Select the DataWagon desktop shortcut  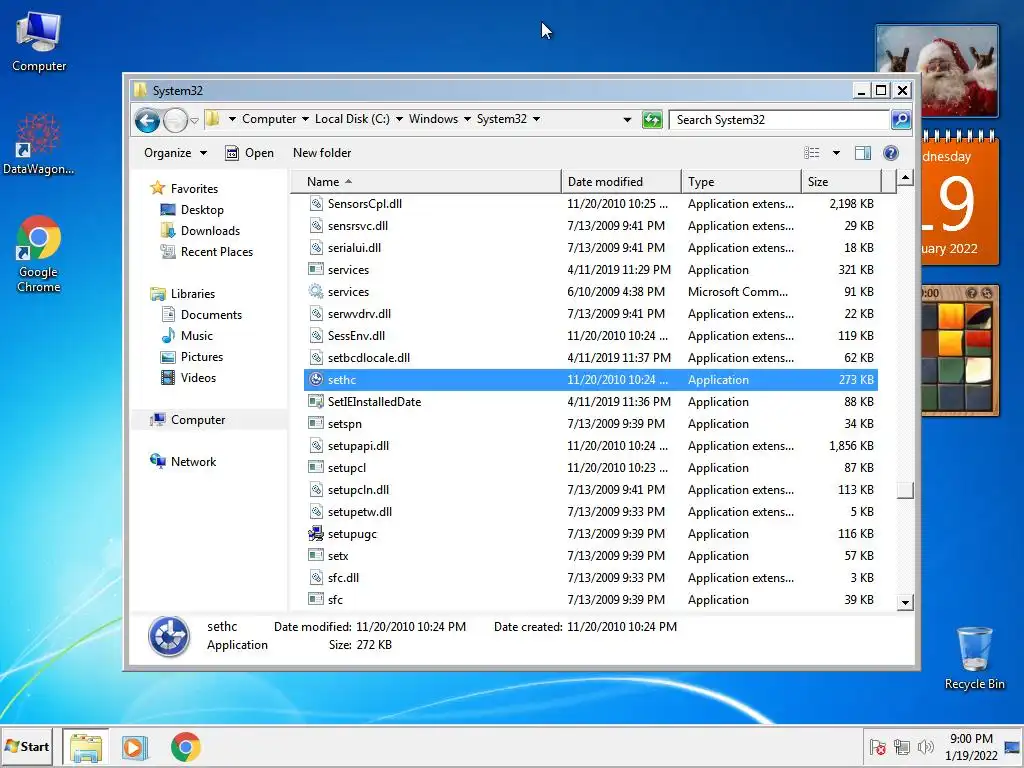[x=39, y=144]
